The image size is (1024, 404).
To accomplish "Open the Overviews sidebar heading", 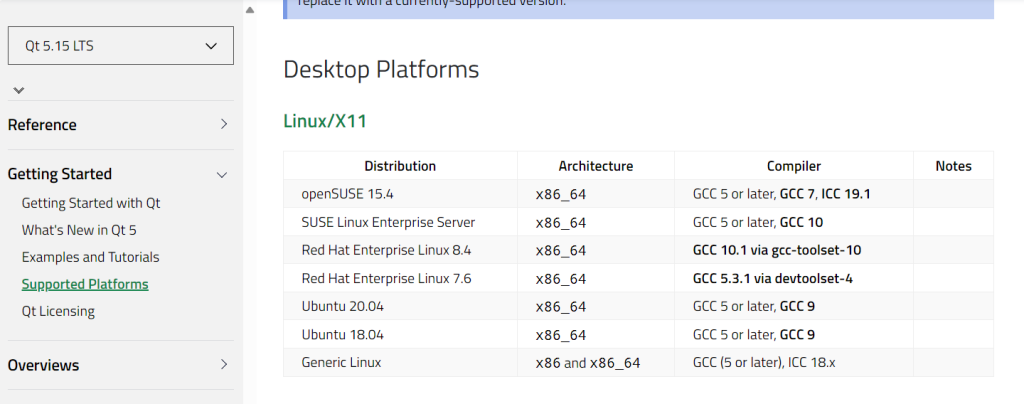I will click(43, 365).
